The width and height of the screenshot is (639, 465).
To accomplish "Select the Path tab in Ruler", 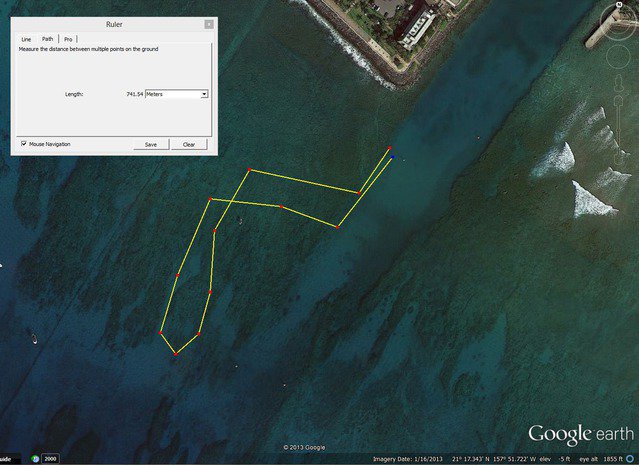I will pyautogui.click(x=47, y=39).
